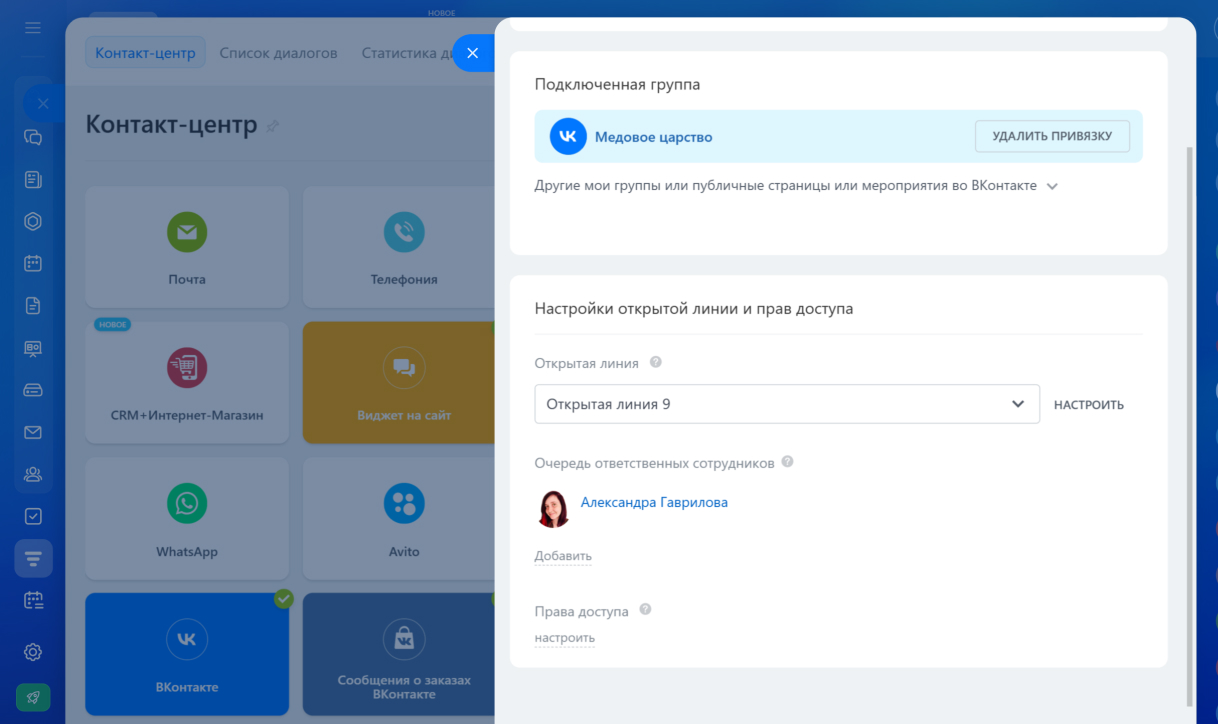Open the settings gear in left sidebar

pos(33,652)
